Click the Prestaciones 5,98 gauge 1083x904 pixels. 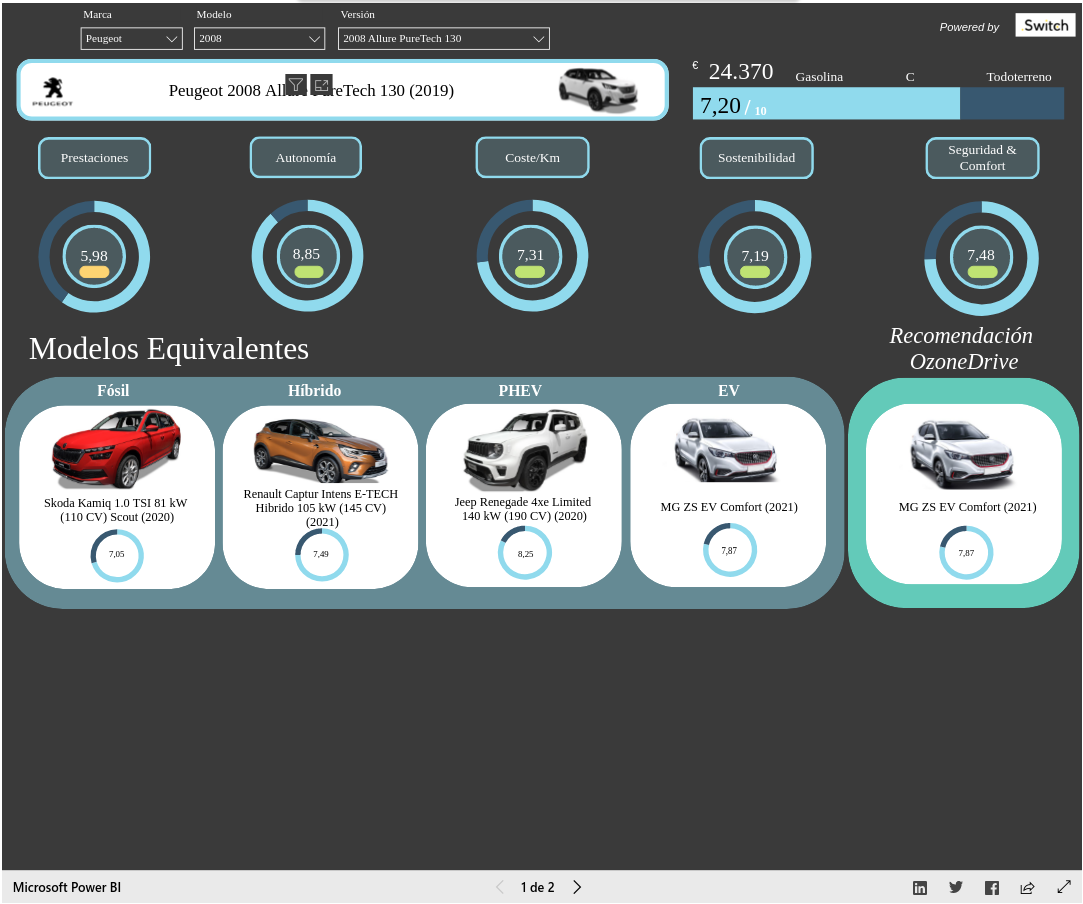pos(94,256)
